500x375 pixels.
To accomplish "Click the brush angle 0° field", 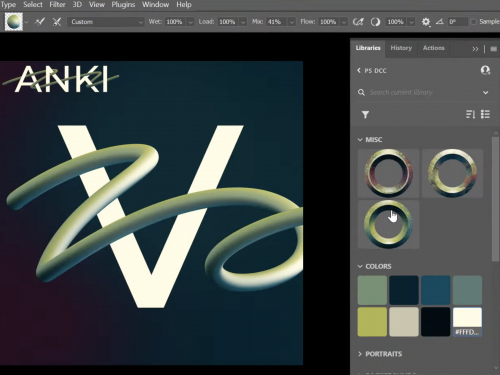I will tap(457, 22).
